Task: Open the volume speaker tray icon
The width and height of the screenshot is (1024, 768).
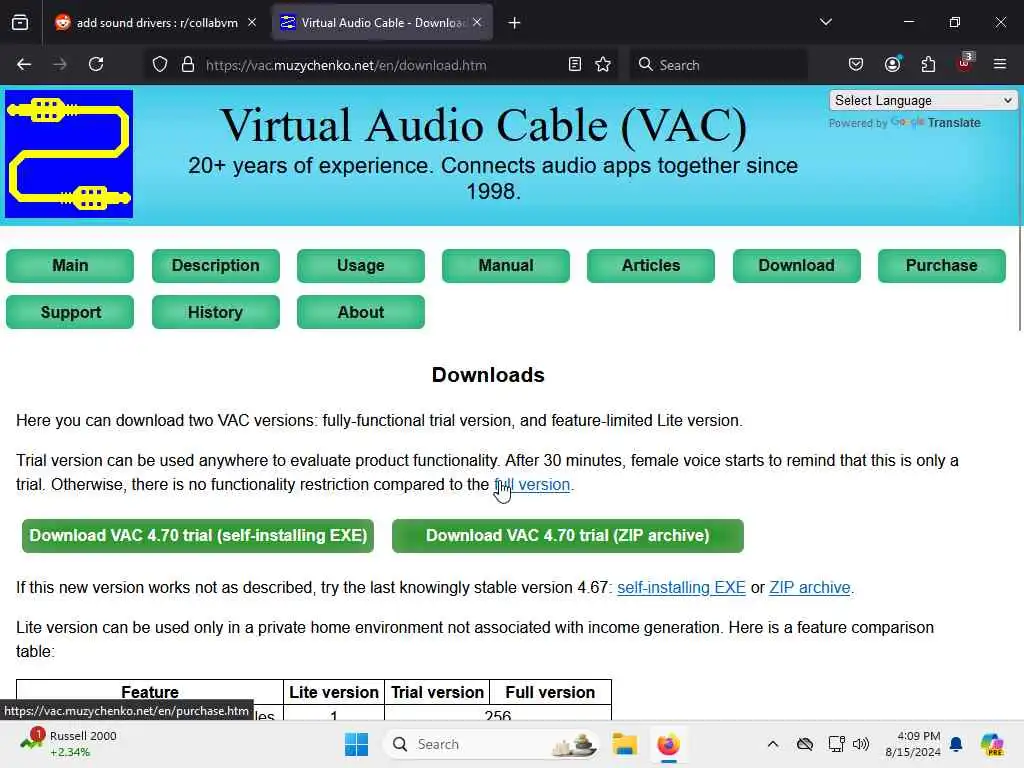Action: click(861, 744)
